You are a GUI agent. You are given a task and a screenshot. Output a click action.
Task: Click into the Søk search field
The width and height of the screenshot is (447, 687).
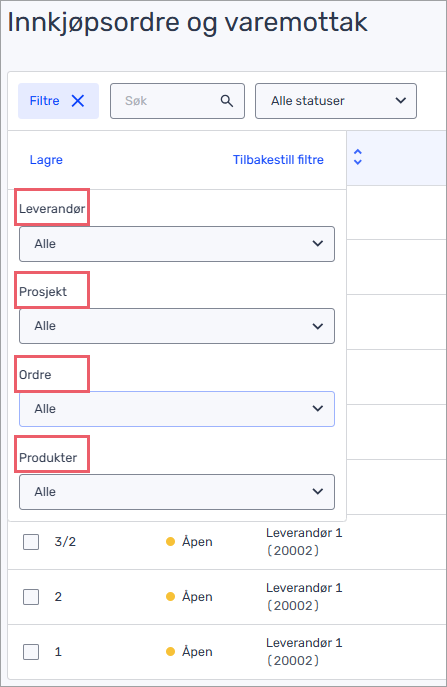point(177,101)
